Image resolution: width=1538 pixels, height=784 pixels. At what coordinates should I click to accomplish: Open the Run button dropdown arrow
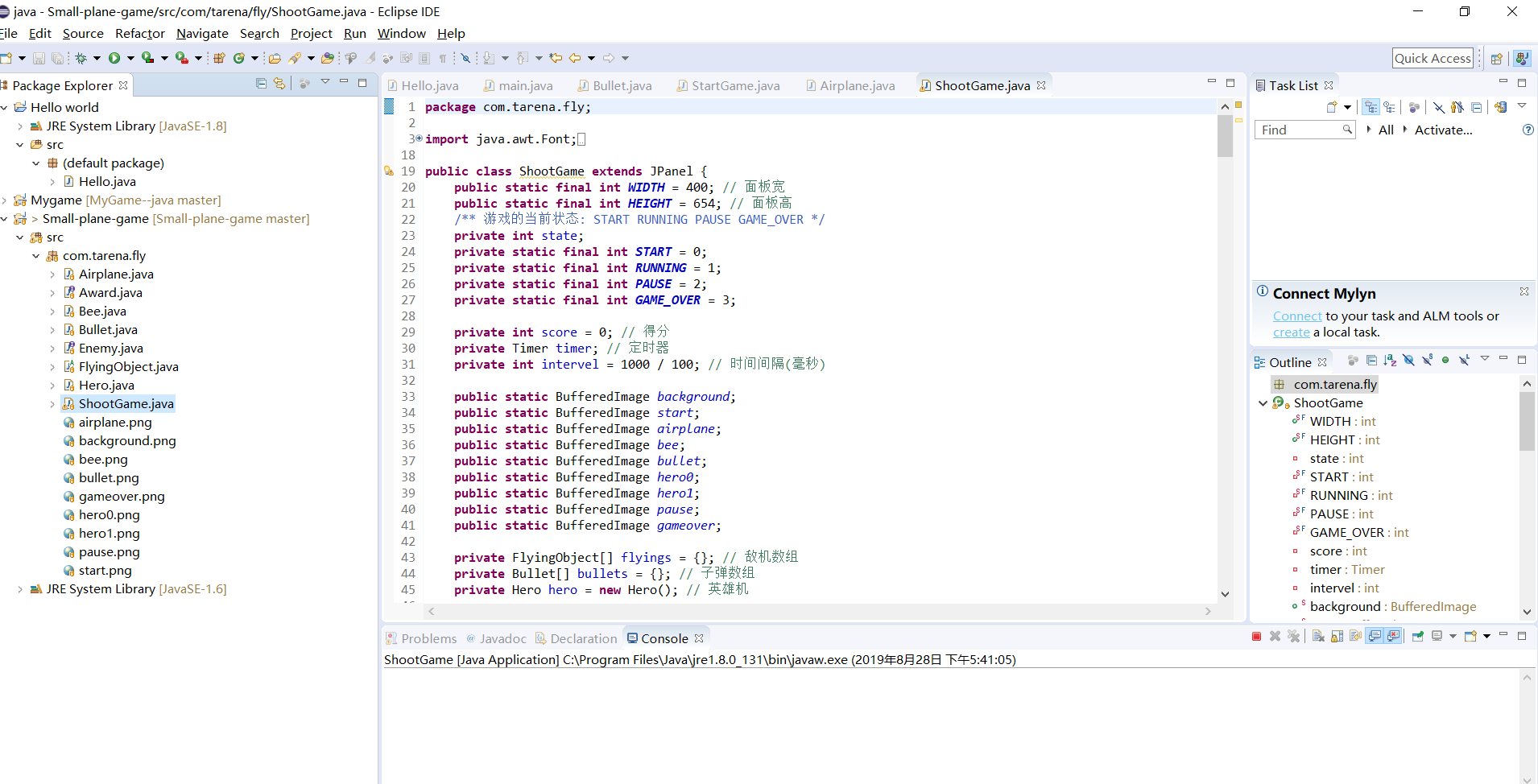(x=130, y=58)
